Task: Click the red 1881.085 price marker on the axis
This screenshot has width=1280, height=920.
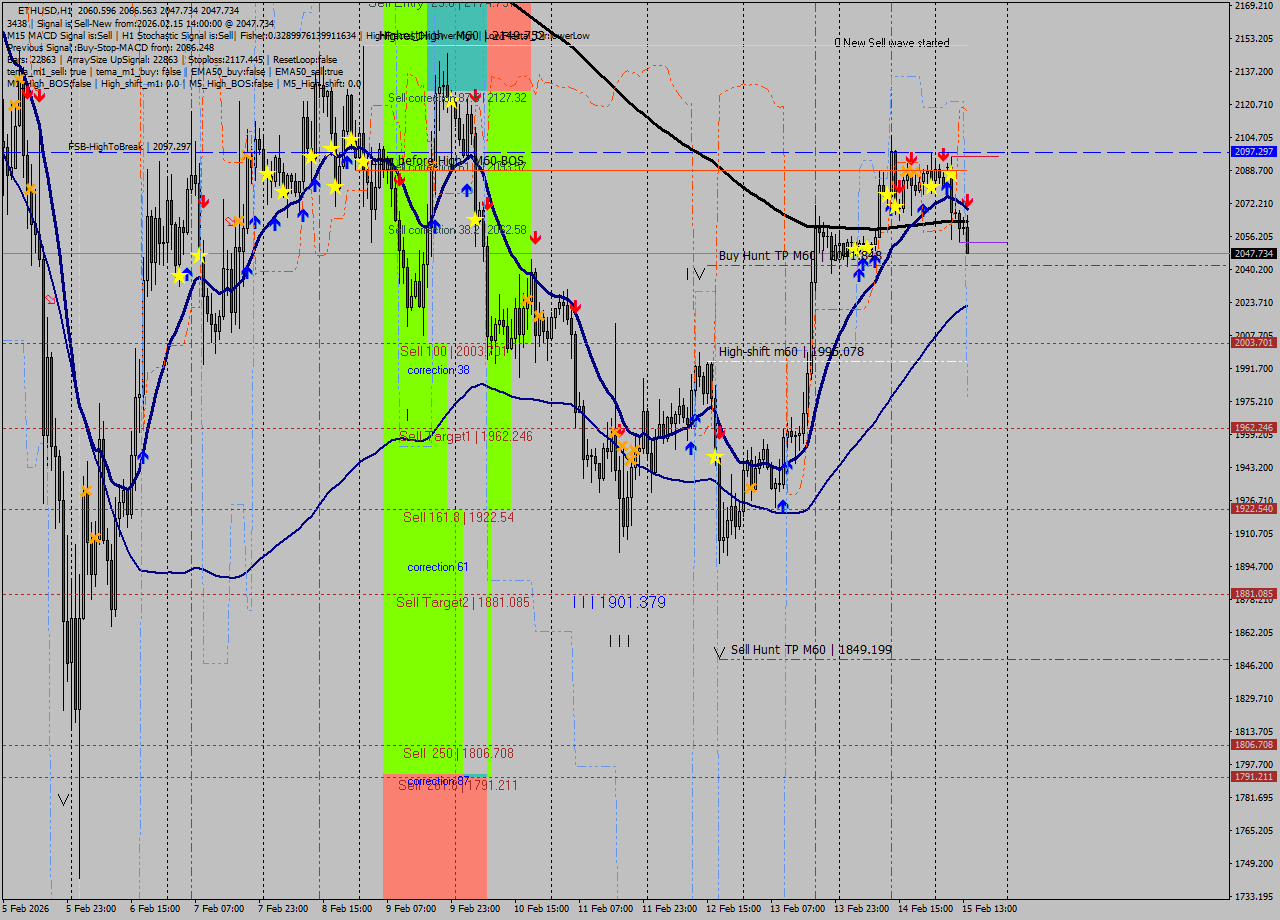Action: pyautogui.click(x=1252, y=592)
